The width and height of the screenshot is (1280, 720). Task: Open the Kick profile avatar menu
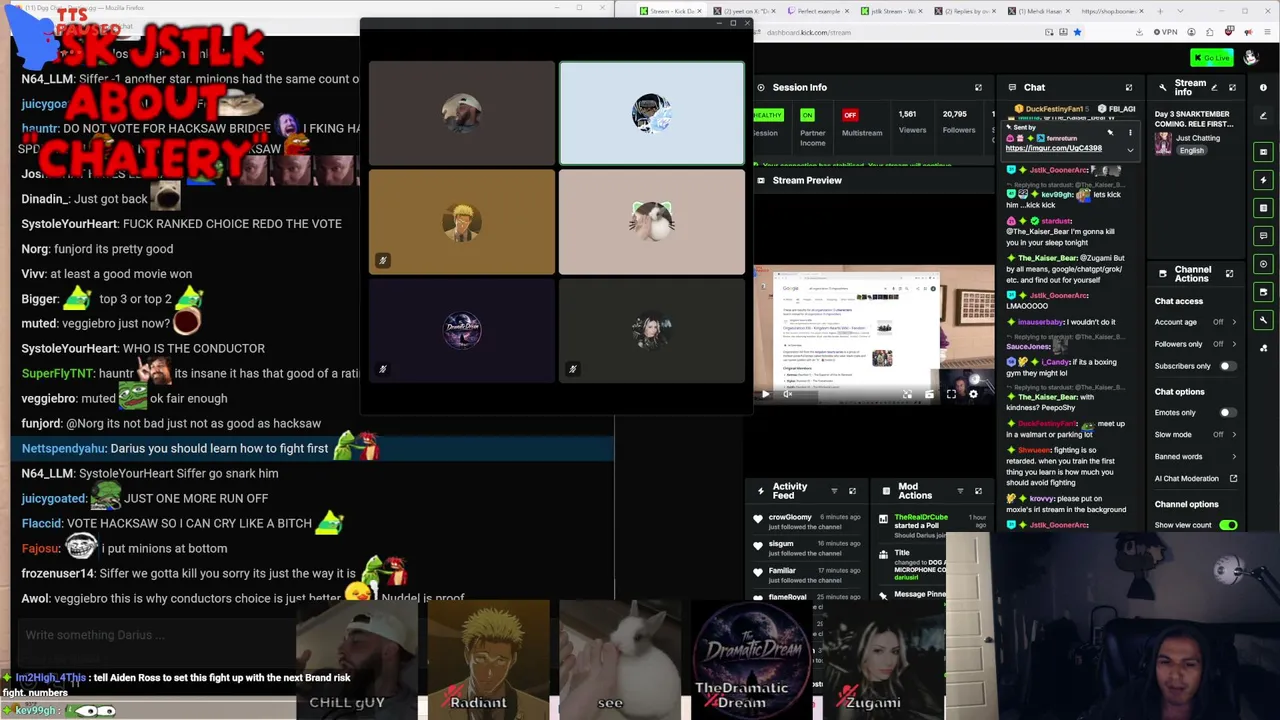point(1250,58)
